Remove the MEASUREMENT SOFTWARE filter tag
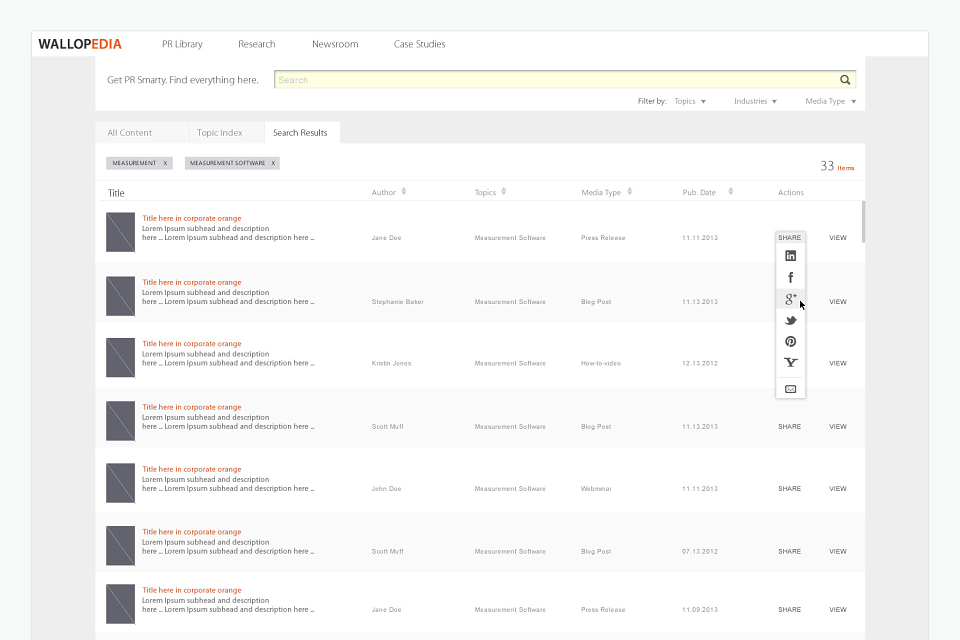960x640 pixels. pyautogui.click(x=273, y=163)
